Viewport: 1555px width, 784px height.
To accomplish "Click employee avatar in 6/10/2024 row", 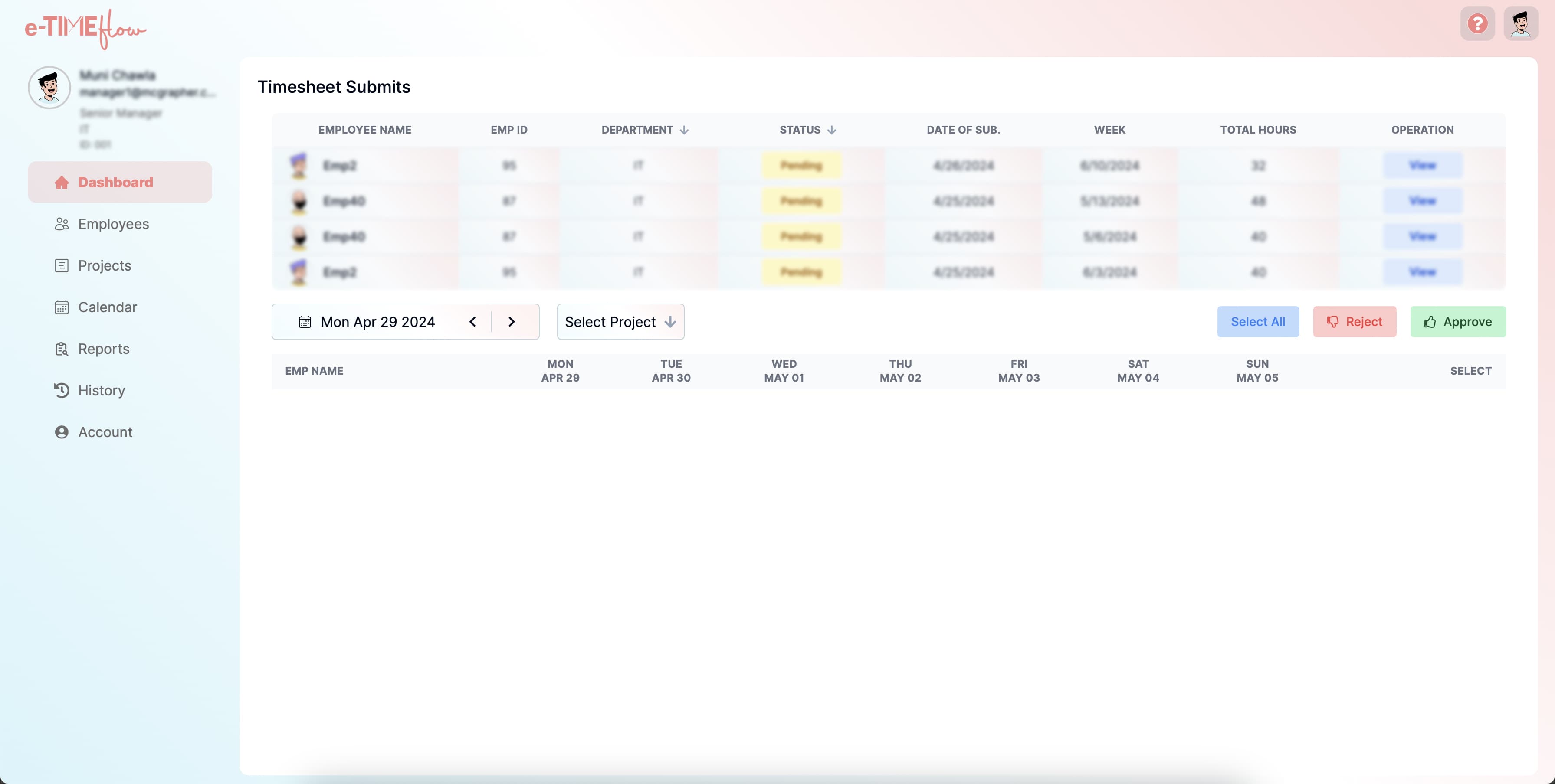I will 299,165.
